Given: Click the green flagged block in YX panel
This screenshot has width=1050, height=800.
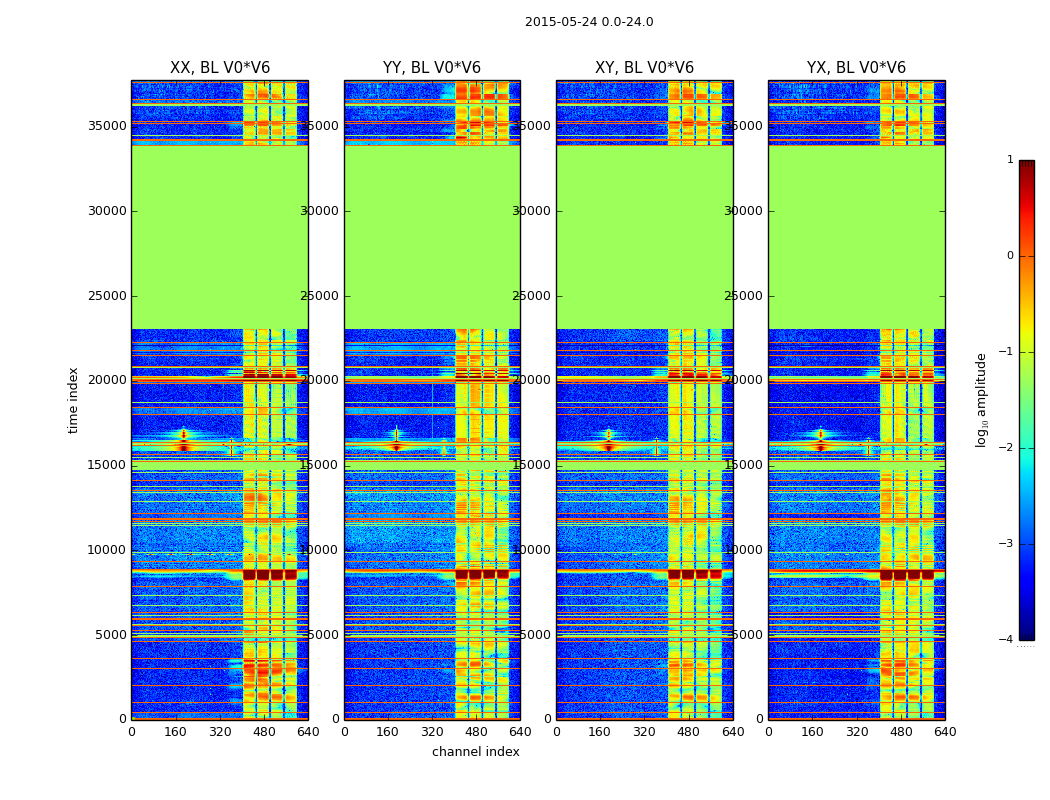Looking at the screenshot, I should 856,237.
